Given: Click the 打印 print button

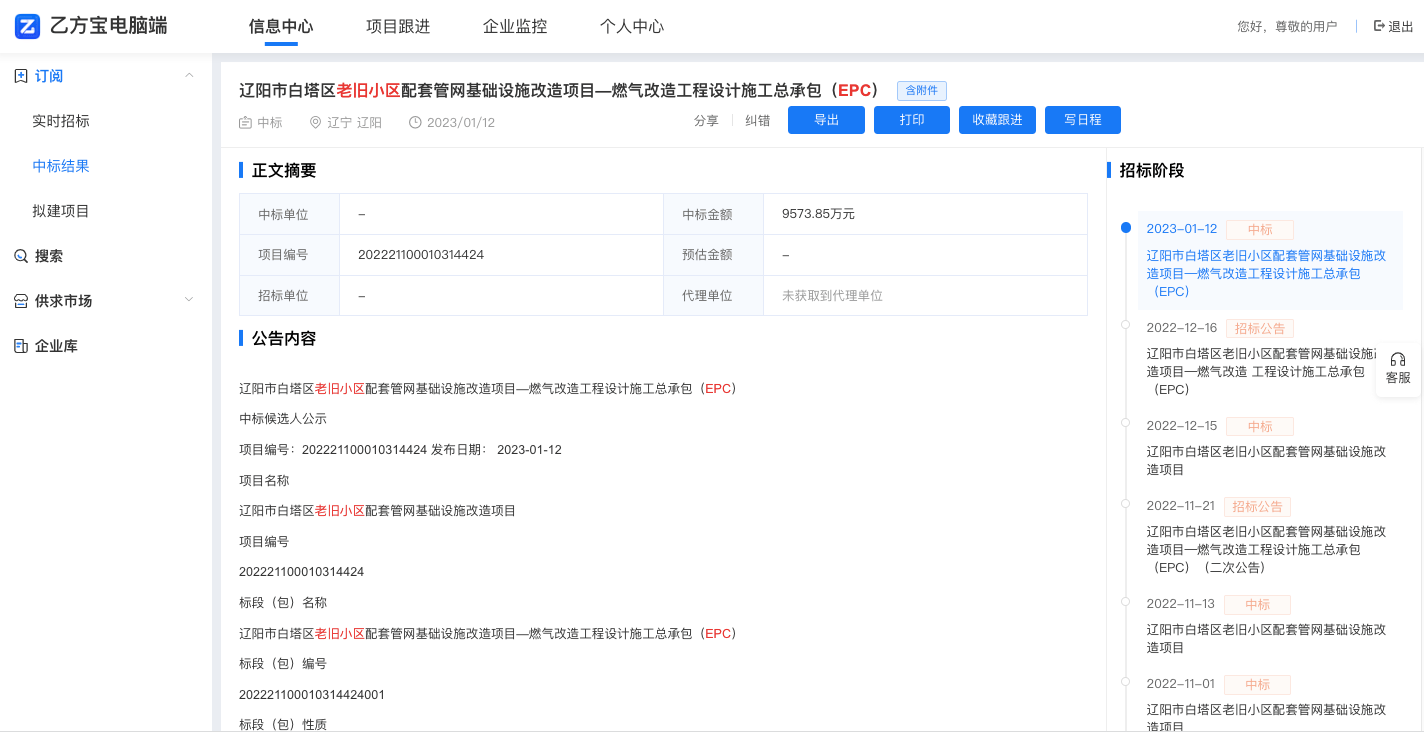Looking at the screenshot, I should pos(912,120).
